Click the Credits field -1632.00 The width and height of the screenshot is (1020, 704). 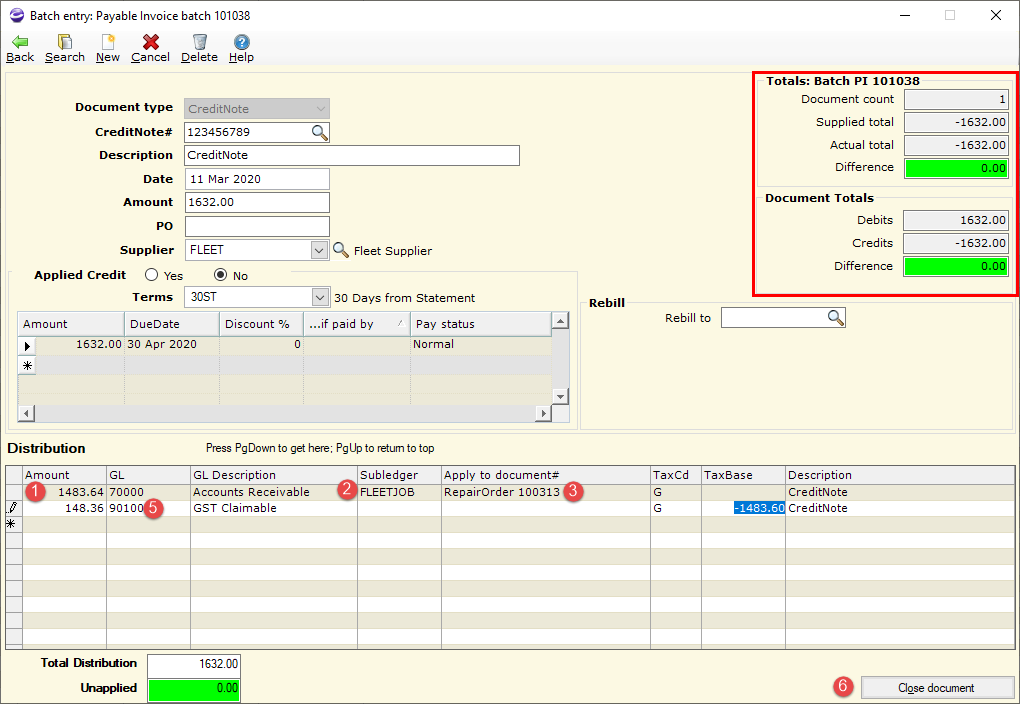[956, 243]
